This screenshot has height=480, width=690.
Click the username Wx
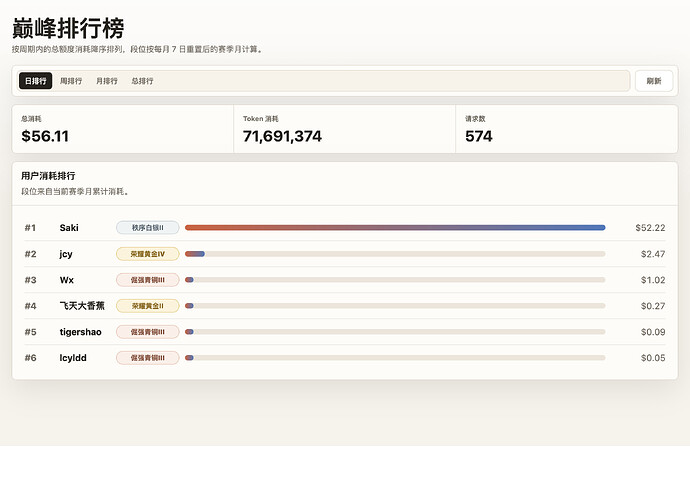67,280
